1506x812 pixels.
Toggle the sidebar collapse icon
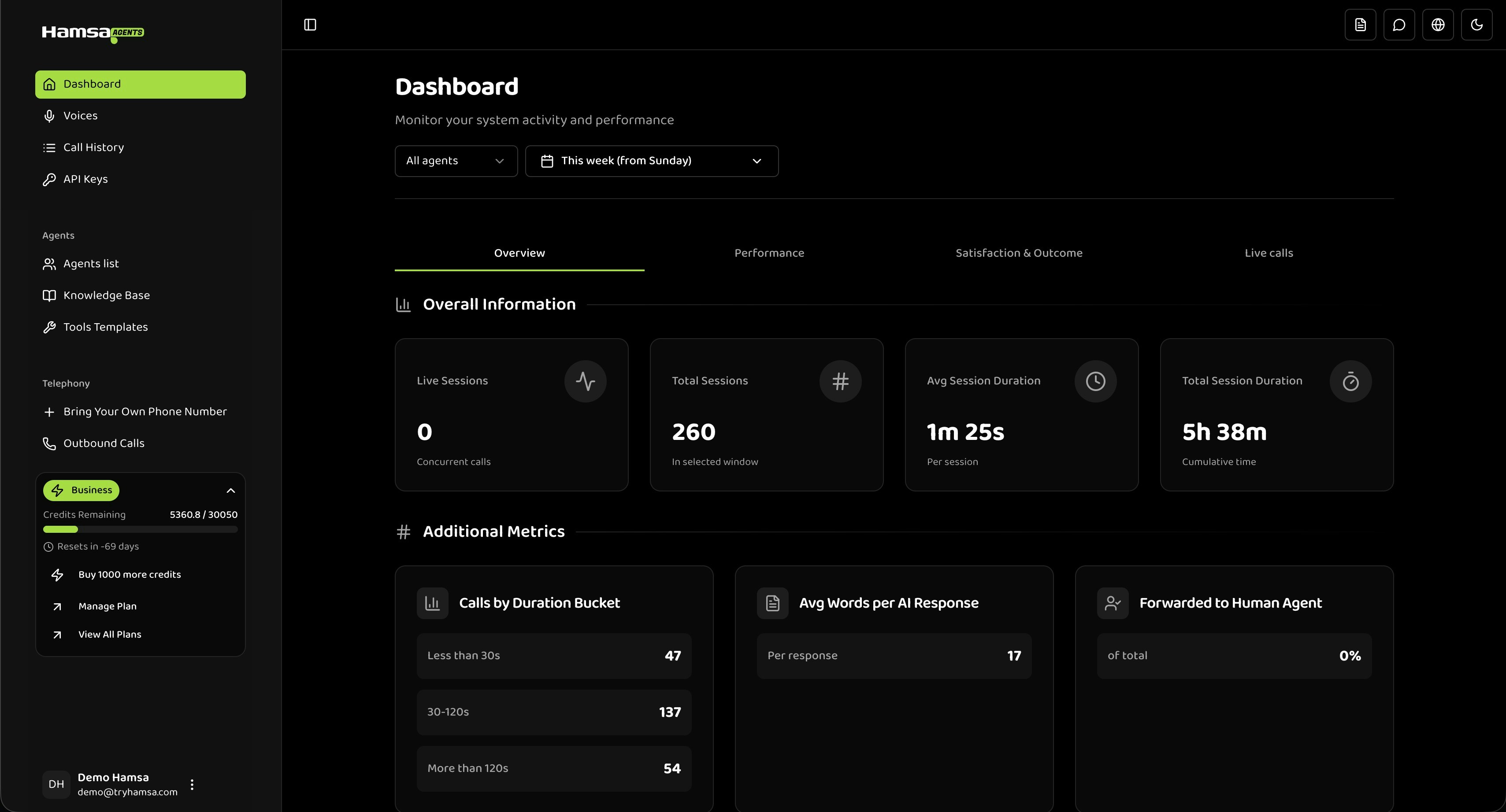tap(310, 25)
